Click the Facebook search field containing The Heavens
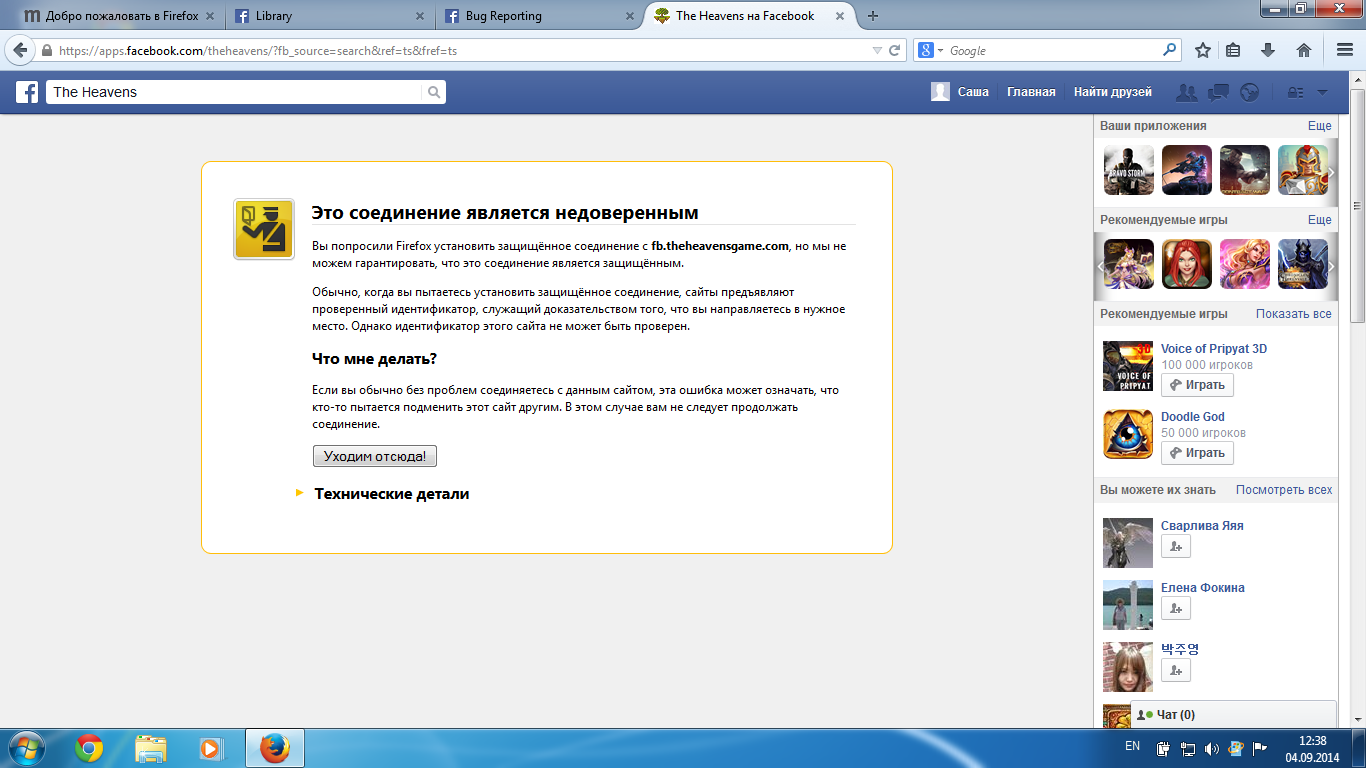The width and height of the screenshot is (1366, 768). pos(234,92)
